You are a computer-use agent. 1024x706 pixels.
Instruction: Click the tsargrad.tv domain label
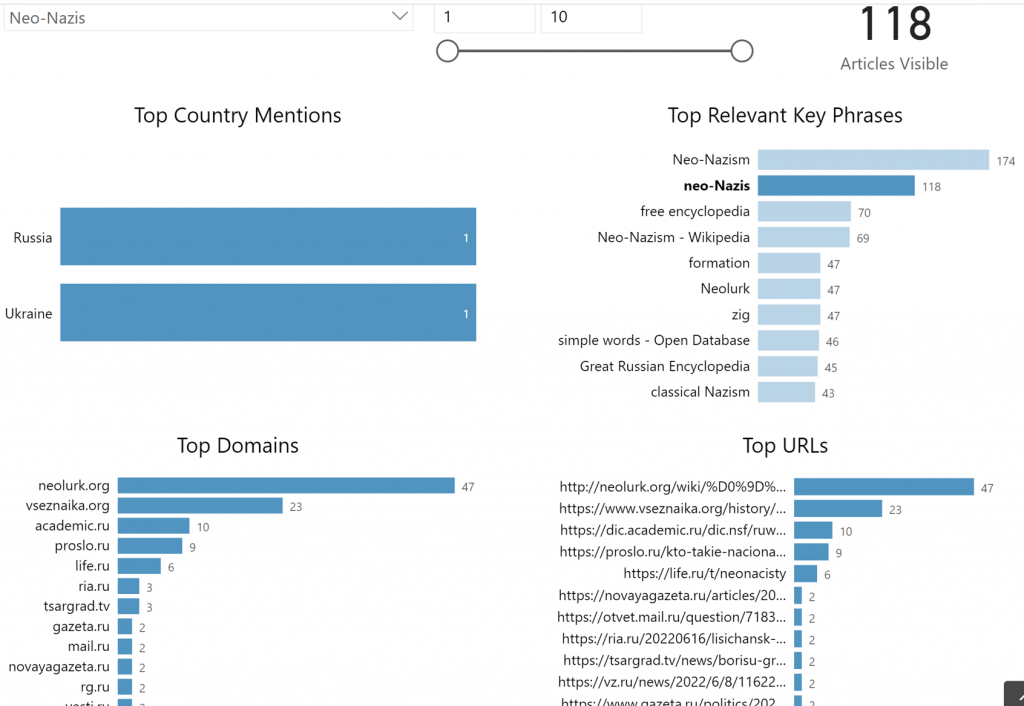click(x=76, y=606)
